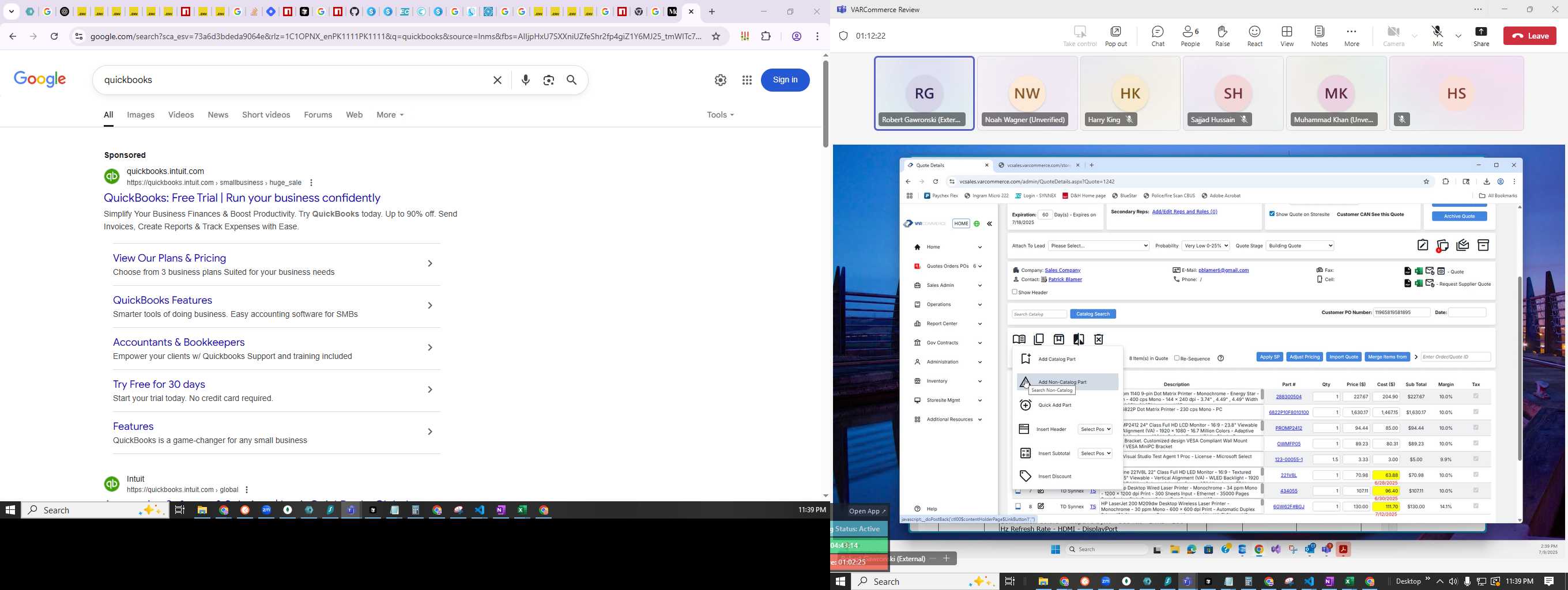1568x590 pixels.
Task: Expand the Report Center sidebar section
Action: point(948,324)
